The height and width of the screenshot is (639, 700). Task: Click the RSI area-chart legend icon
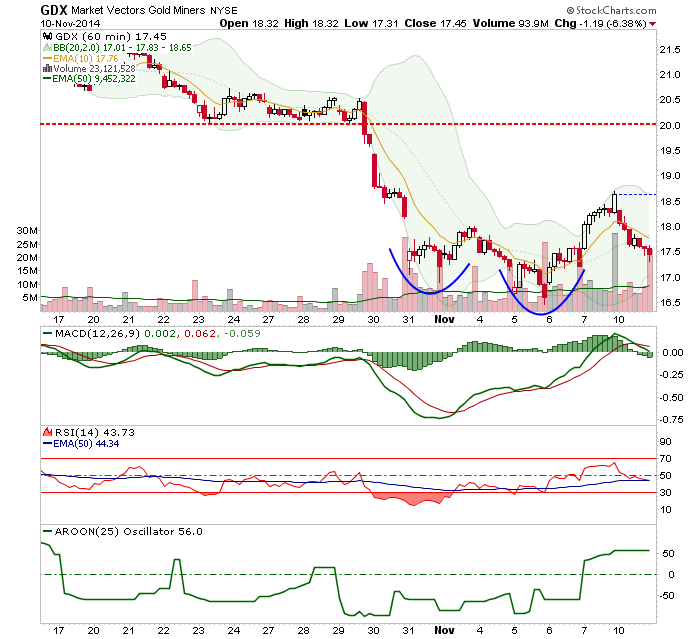coord(48,432)
